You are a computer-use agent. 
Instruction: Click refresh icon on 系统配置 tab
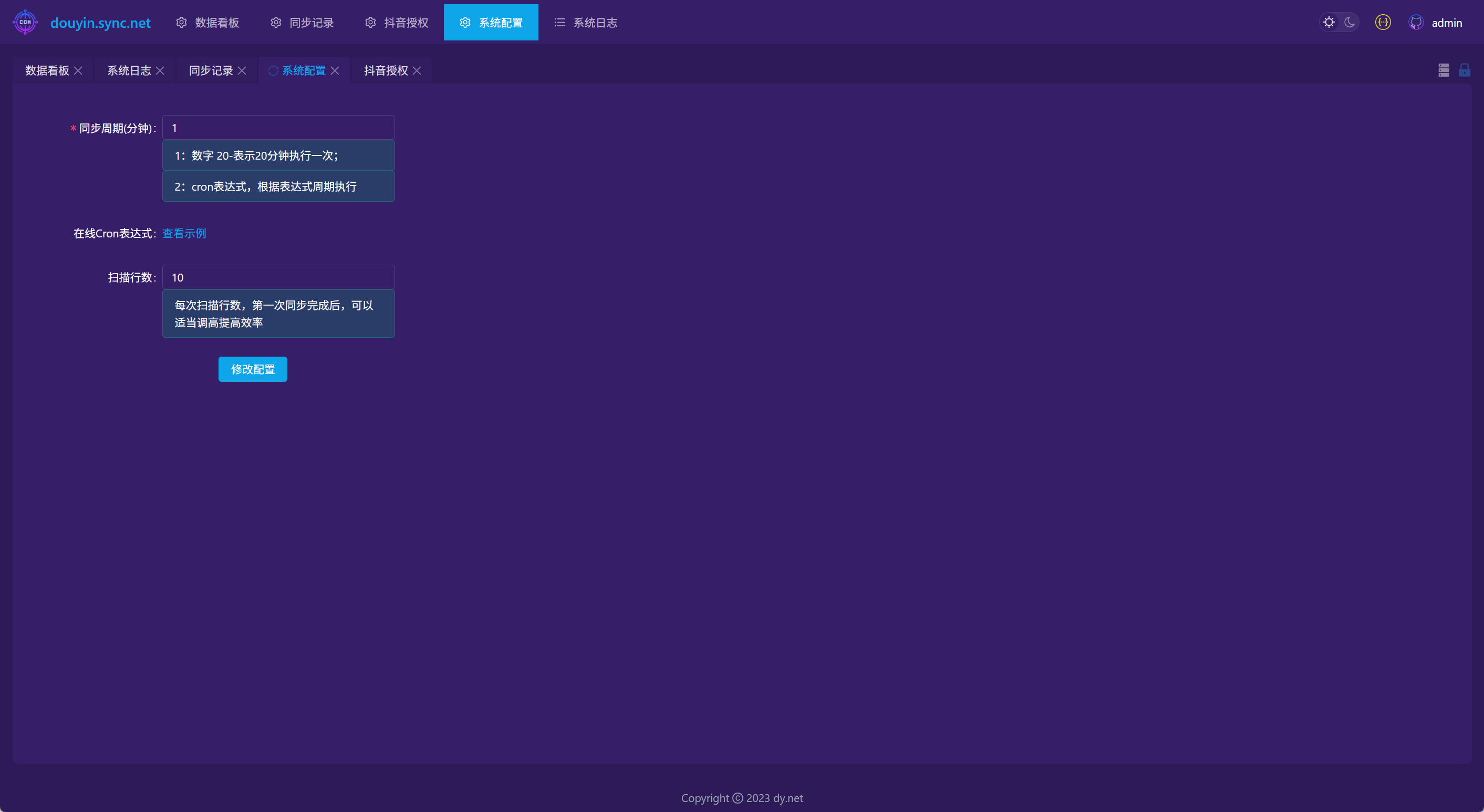pos(273,70)
